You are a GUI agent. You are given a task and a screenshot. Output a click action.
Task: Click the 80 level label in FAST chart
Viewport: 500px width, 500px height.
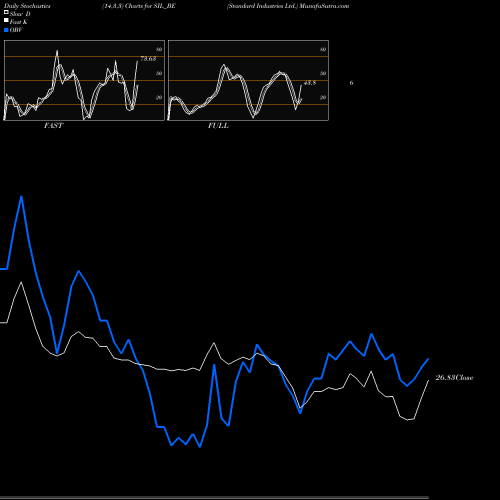point(159,49)
